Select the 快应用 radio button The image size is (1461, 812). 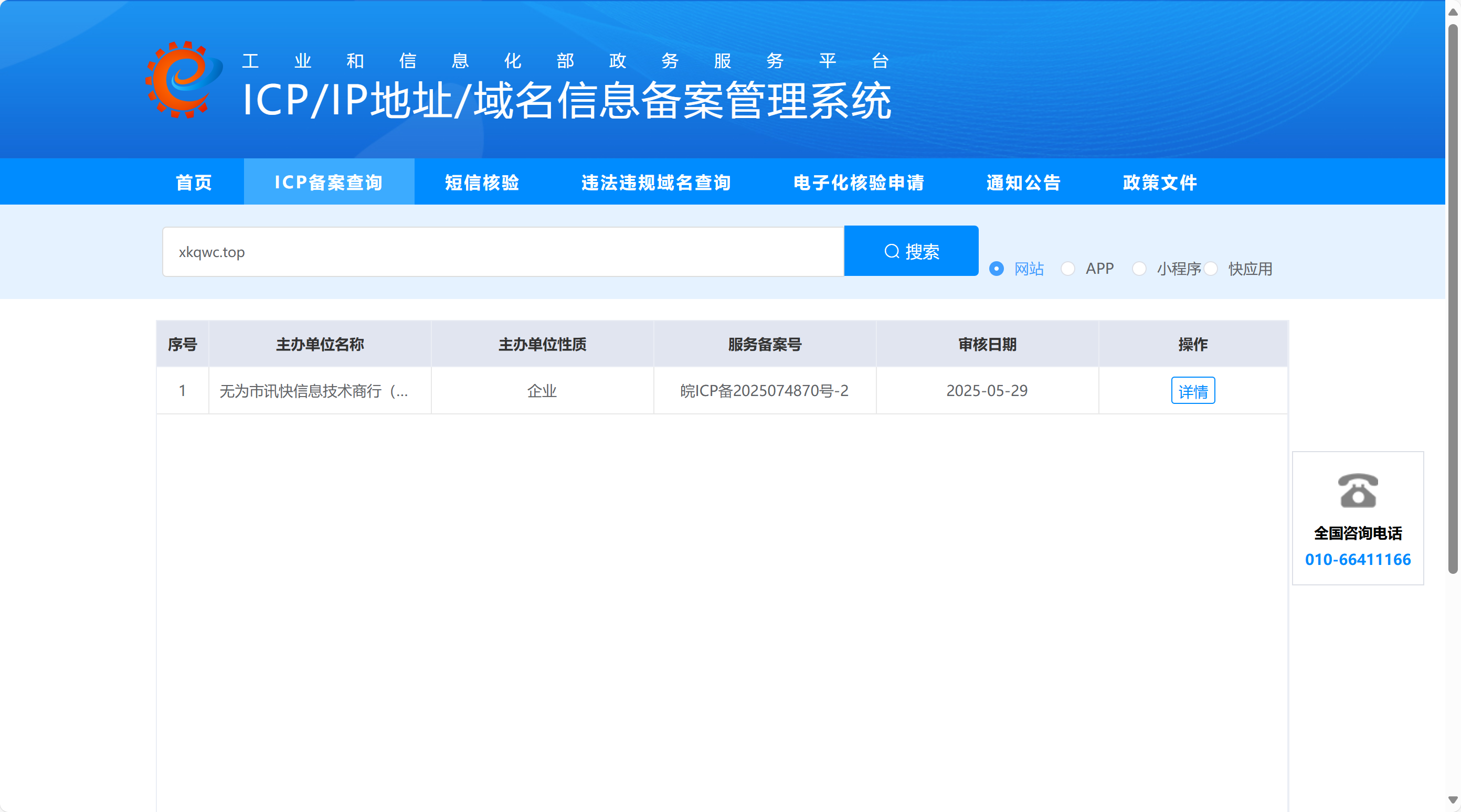click(1211, 269)
